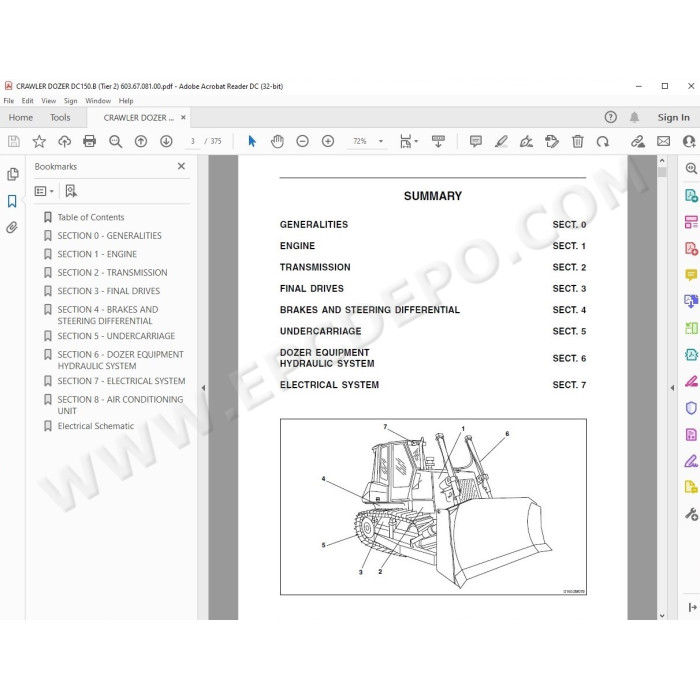Jump to SECTION 6 - DOZER EQUIPMENT bookmark
The image size is (700, 700).
[x=120, y=360]
